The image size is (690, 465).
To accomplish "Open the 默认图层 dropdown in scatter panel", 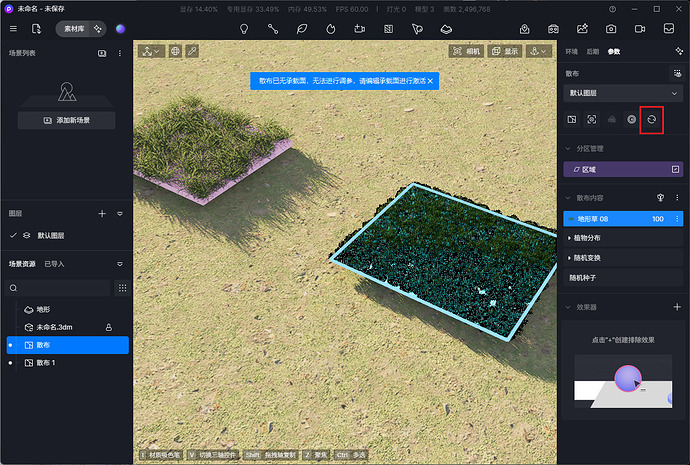I will (623, 93).
